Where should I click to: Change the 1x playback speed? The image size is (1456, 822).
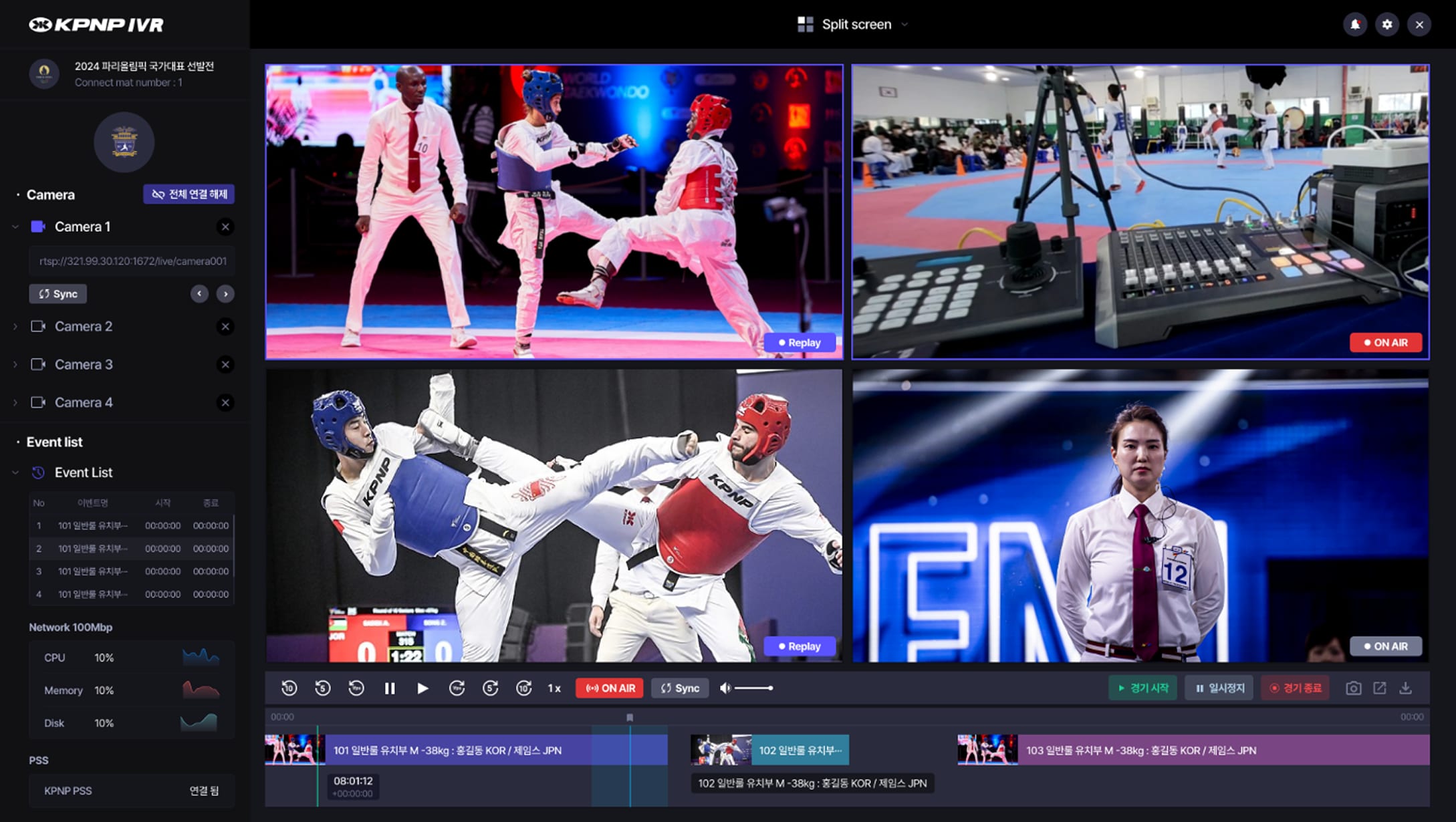554,688
